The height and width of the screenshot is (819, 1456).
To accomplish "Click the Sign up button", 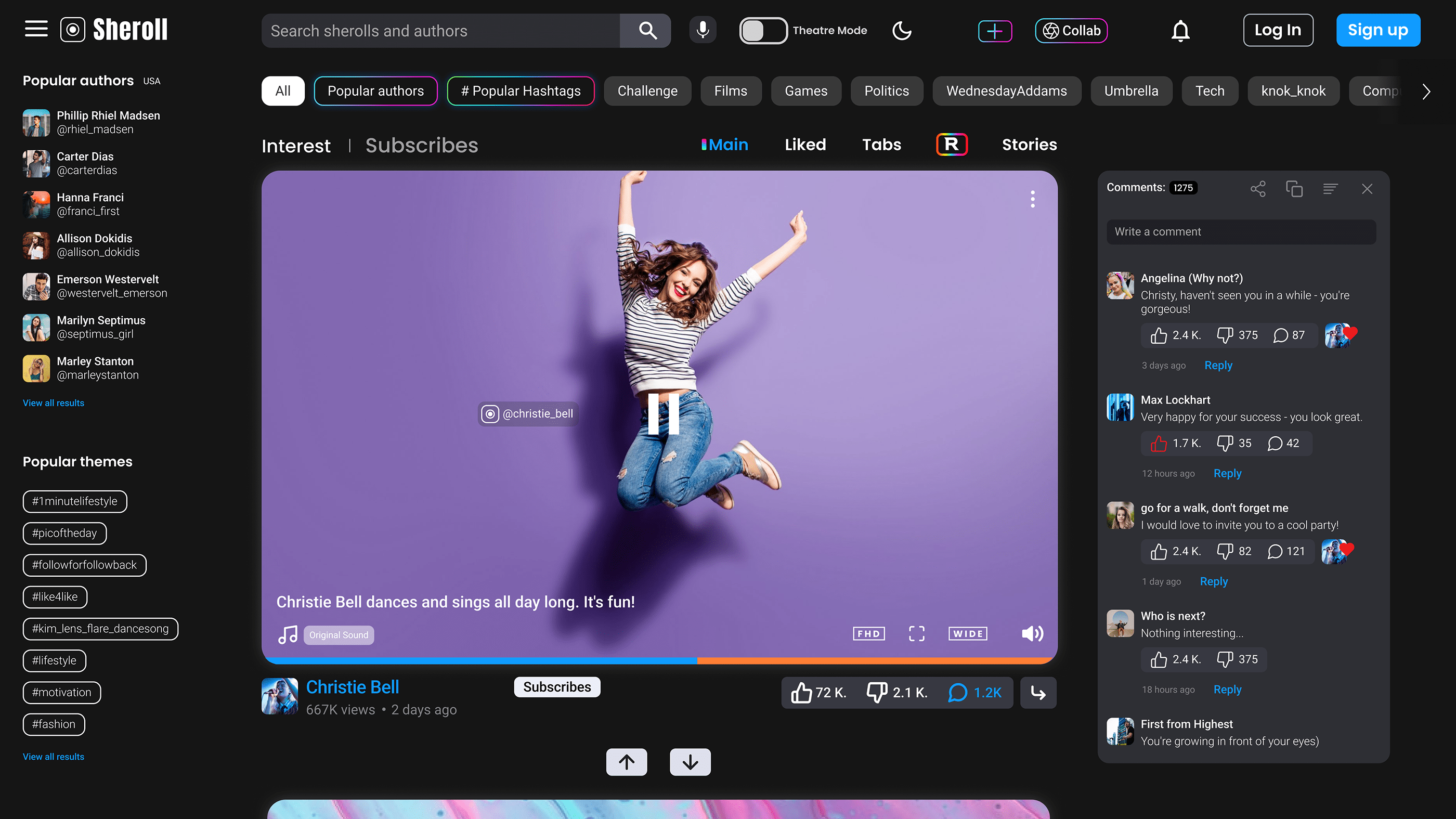I will (1377, 30).
